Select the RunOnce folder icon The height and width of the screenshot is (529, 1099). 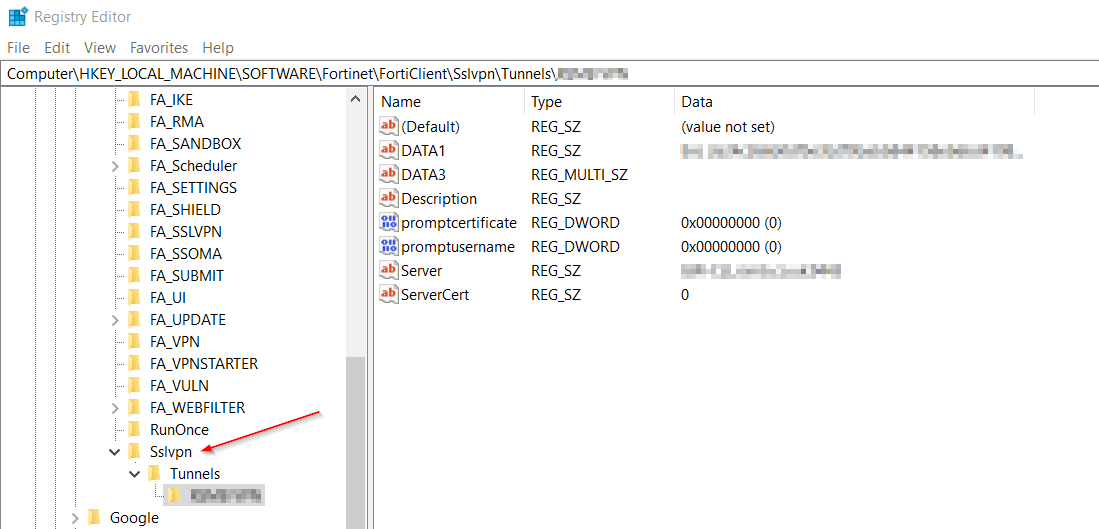(135, 430)
